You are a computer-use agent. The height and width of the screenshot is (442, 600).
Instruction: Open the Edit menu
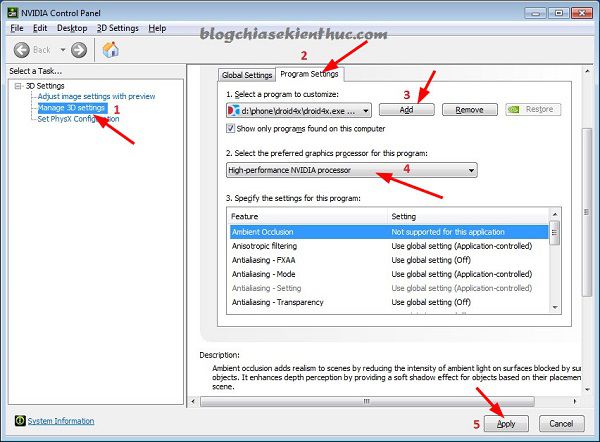40,28
